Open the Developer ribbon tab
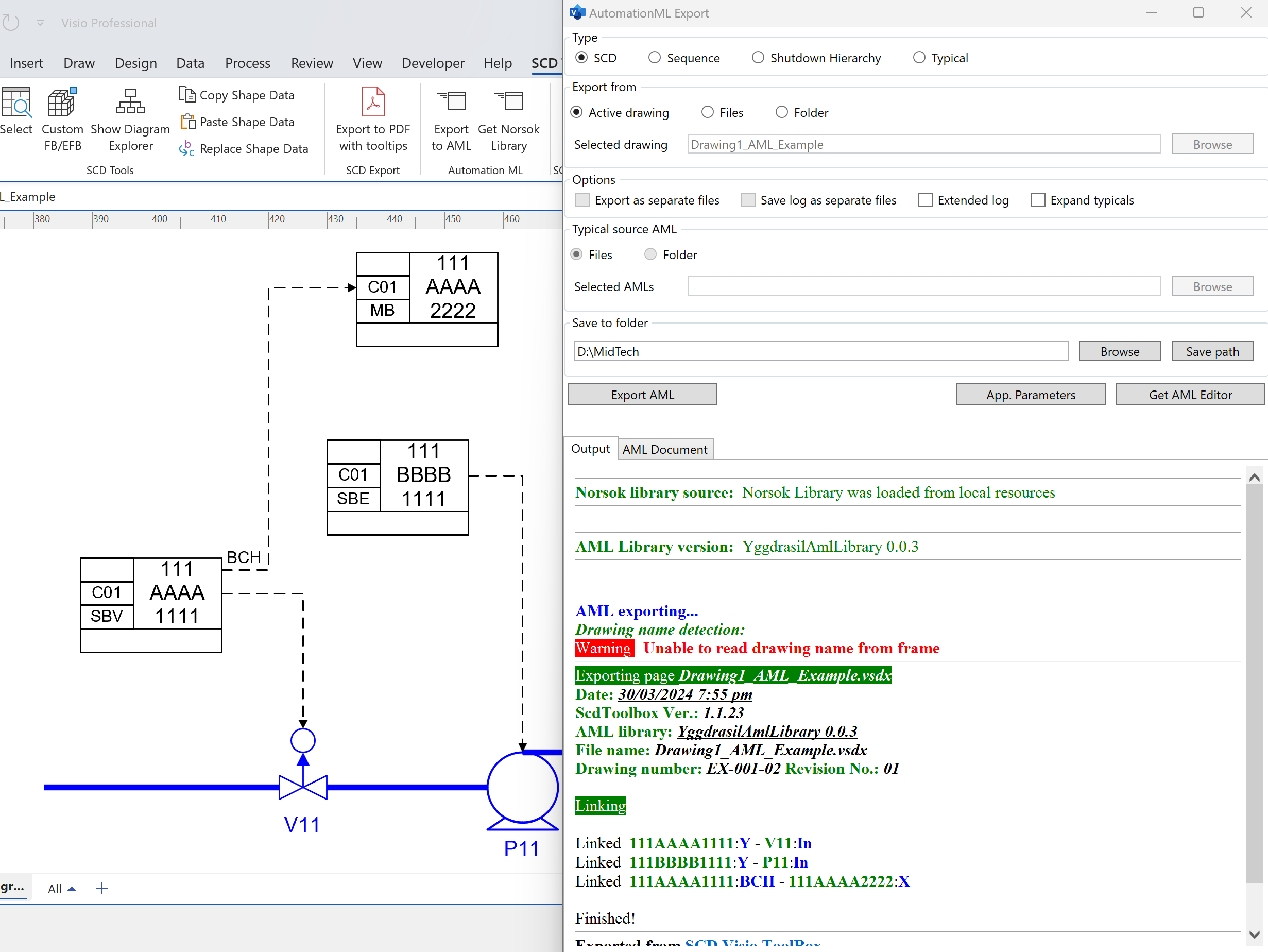 (433, 63)
